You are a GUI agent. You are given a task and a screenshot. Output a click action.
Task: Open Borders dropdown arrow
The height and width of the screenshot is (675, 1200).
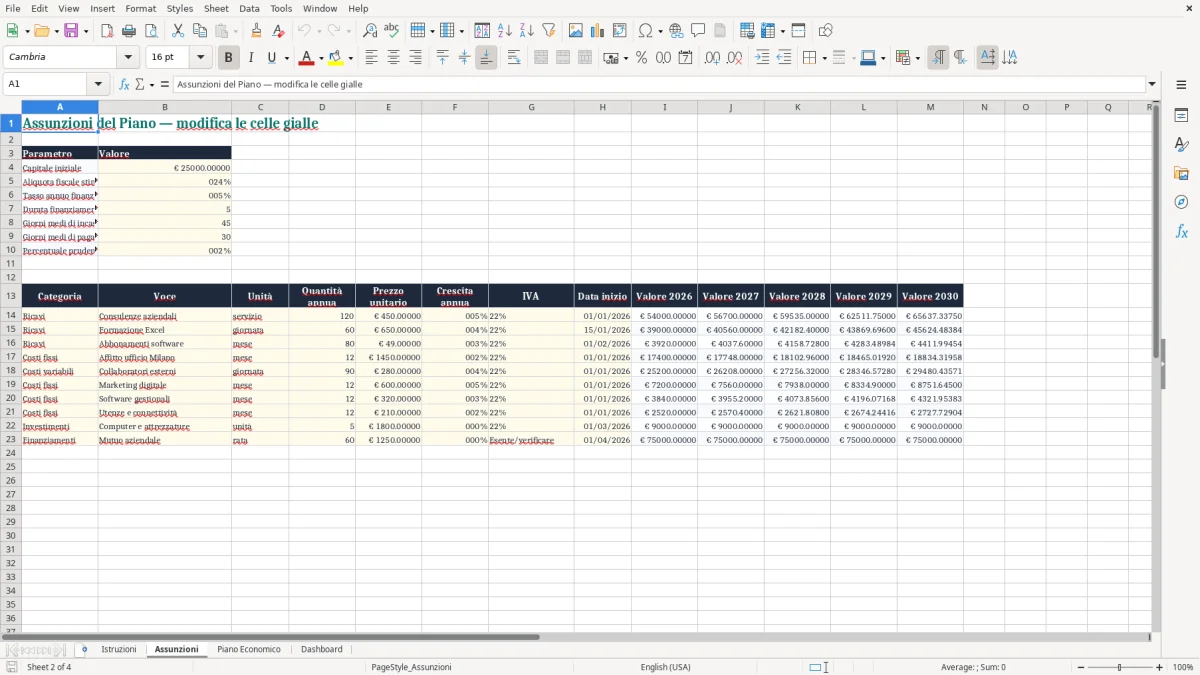point(823,58)
